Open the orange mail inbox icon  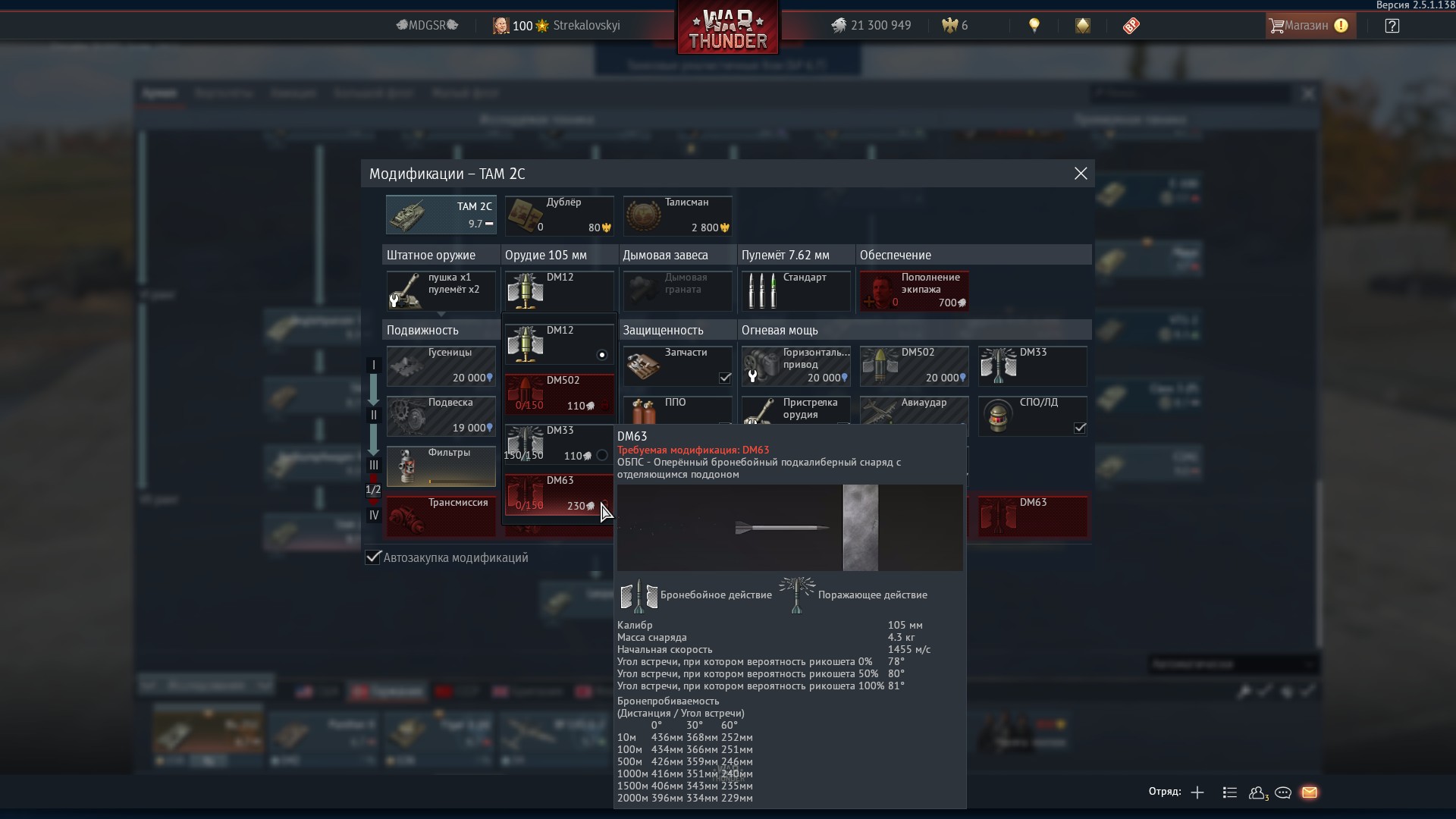pos(1310,792)
